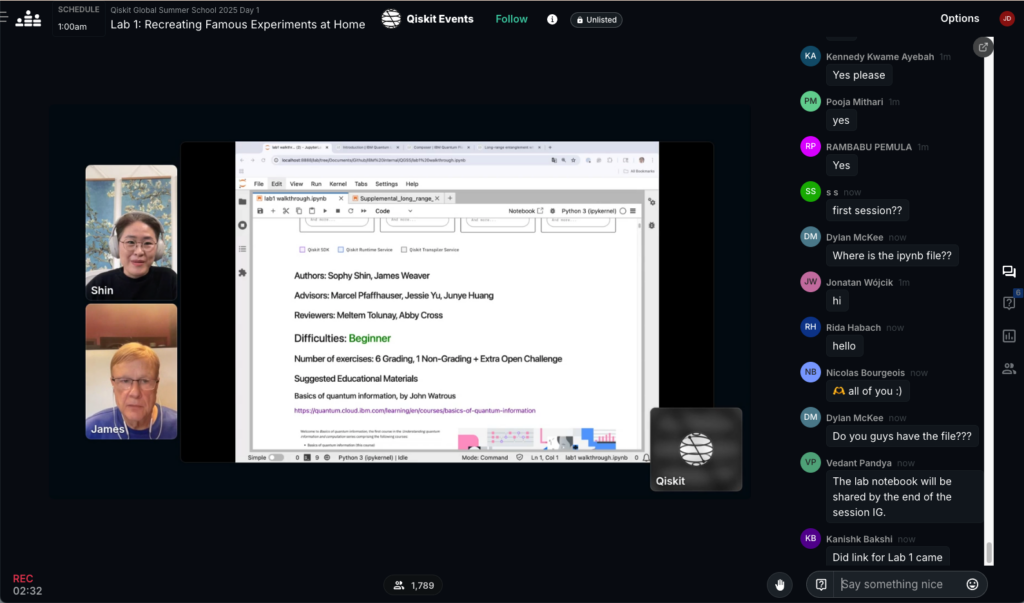The width and height of the screenshot is (1024, 603).
Task: Open the JD profile avatar
Action: (1006, 18)
